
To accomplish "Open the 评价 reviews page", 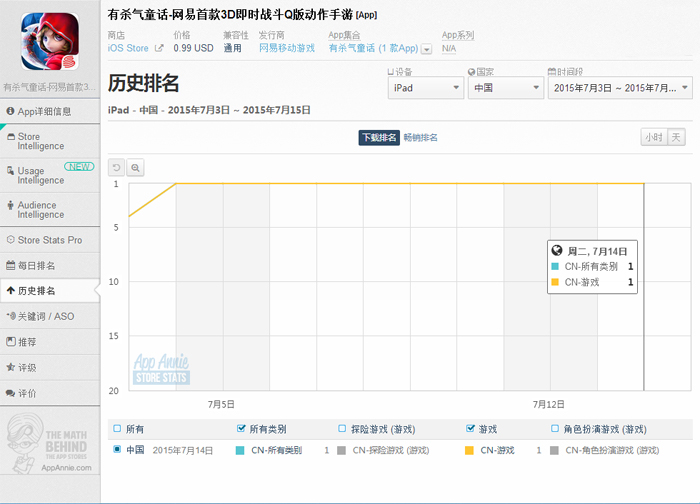I will [x=50, y=393].
